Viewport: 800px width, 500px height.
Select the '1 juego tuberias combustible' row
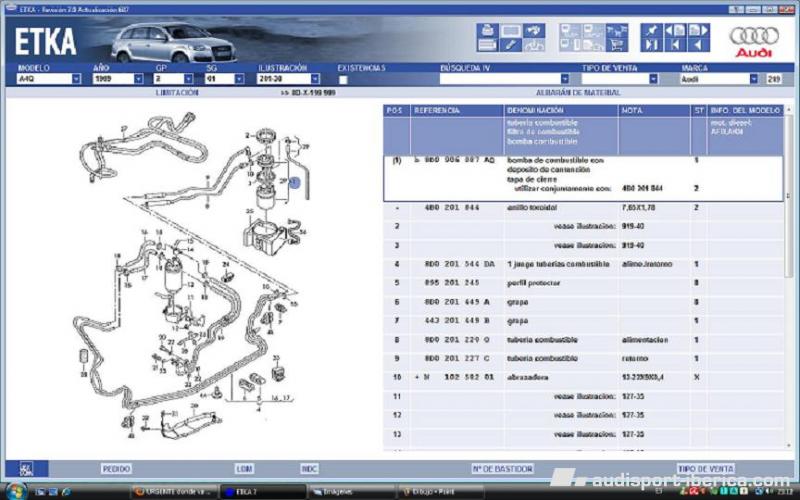click(584, 264)
